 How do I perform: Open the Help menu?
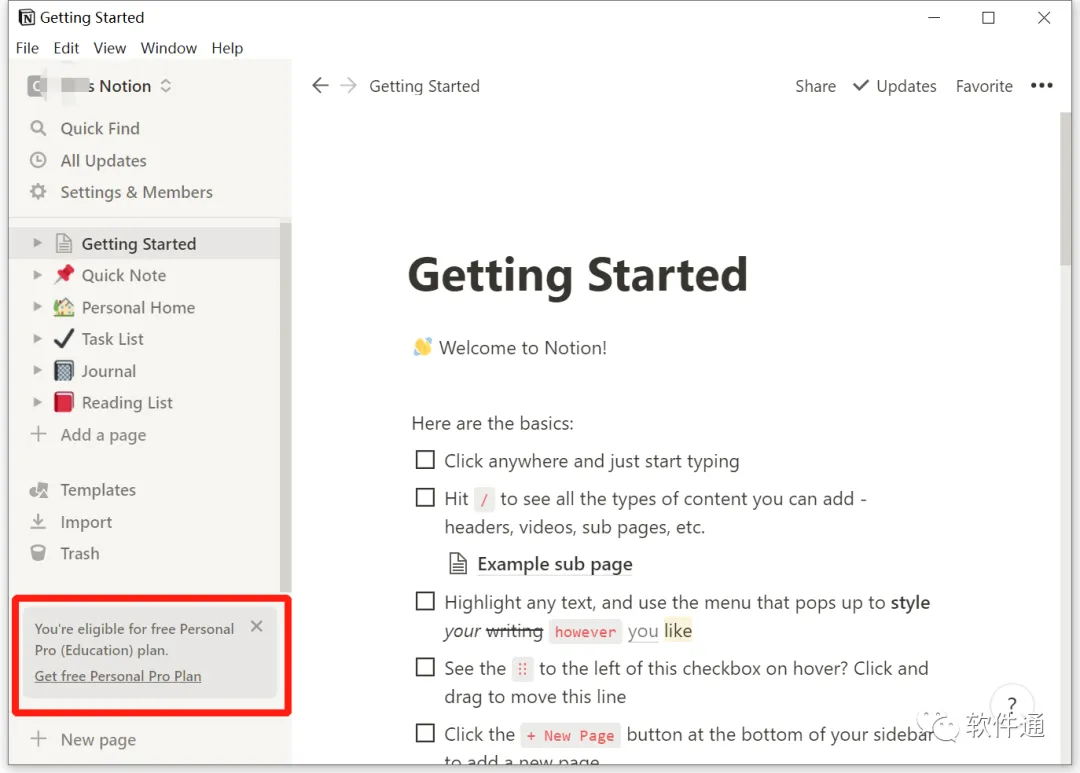click(227, 48)
